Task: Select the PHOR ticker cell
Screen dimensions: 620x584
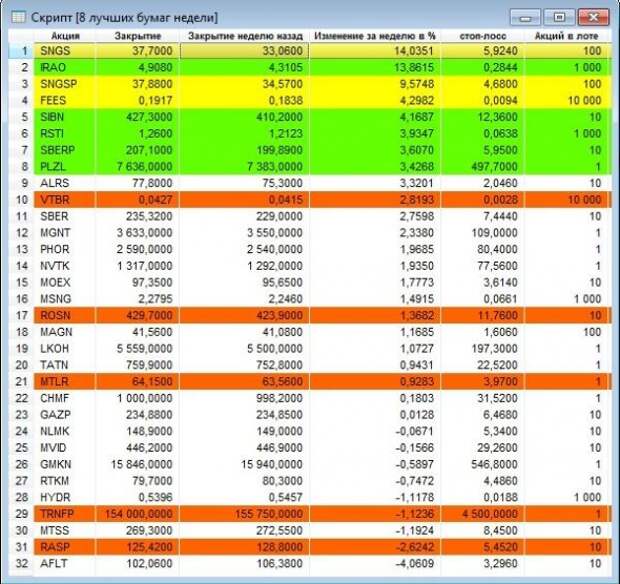Action: point(65,249)
